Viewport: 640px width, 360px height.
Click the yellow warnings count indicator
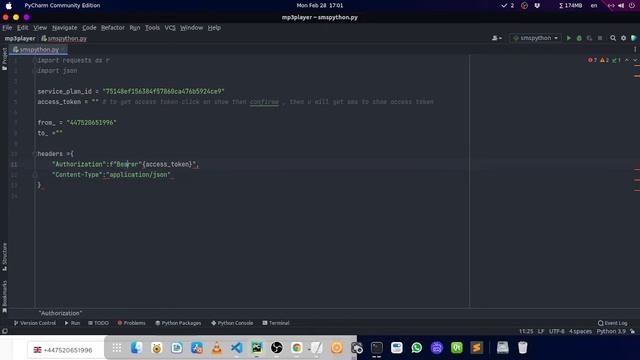[x=604, y=60]
